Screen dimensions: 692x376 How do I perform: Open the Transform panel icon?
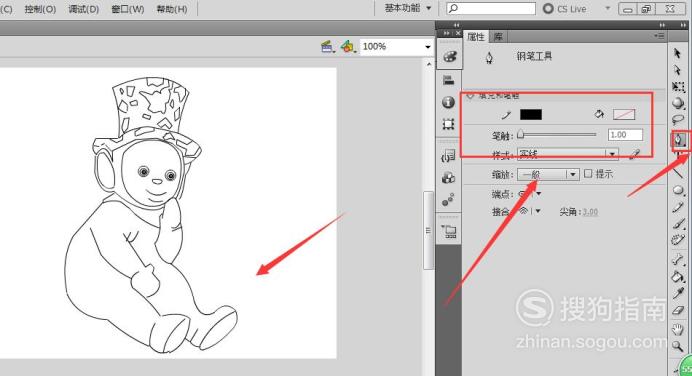[448, 124]
